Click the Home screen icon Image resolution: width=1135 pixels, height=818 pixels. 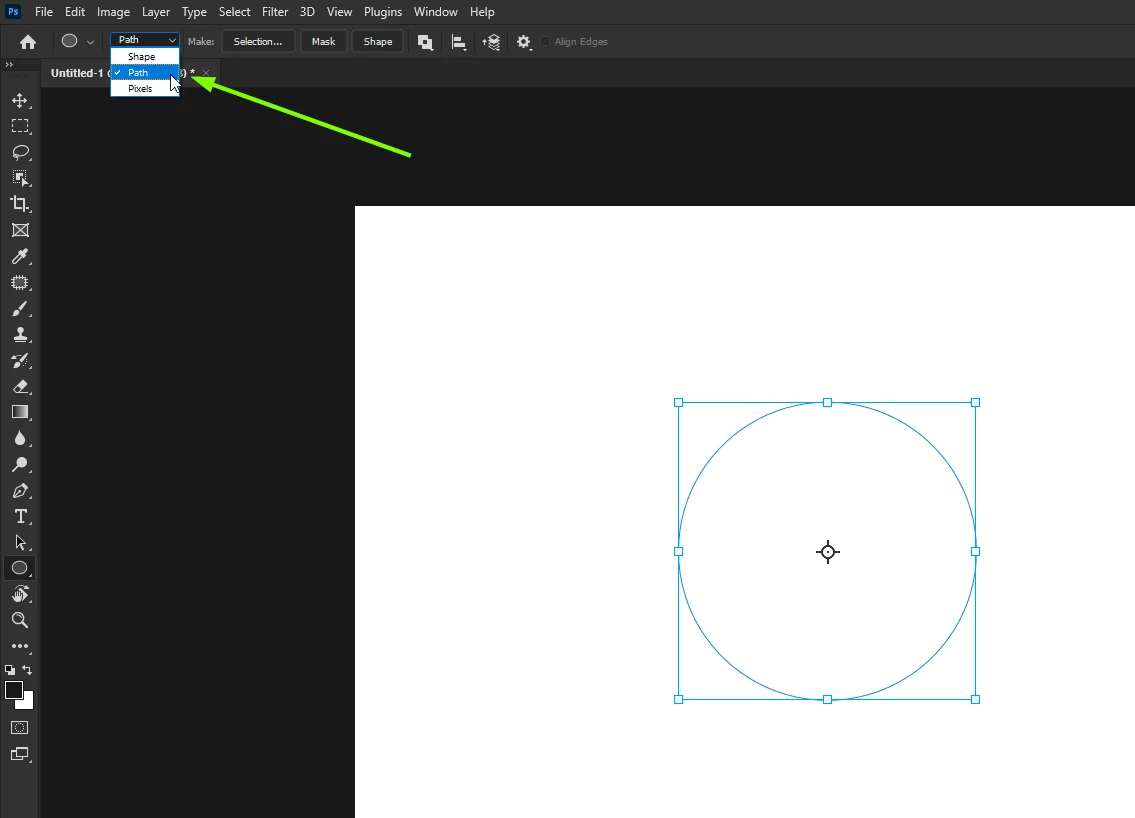coord(28,42)
